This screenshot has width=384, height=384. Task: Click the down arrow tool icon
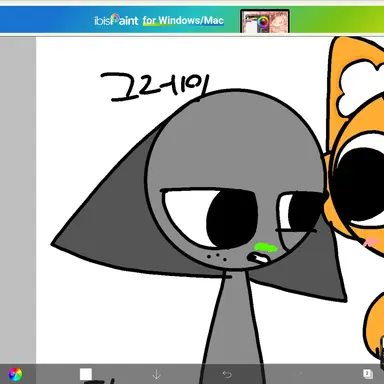[x=156, y=375]
